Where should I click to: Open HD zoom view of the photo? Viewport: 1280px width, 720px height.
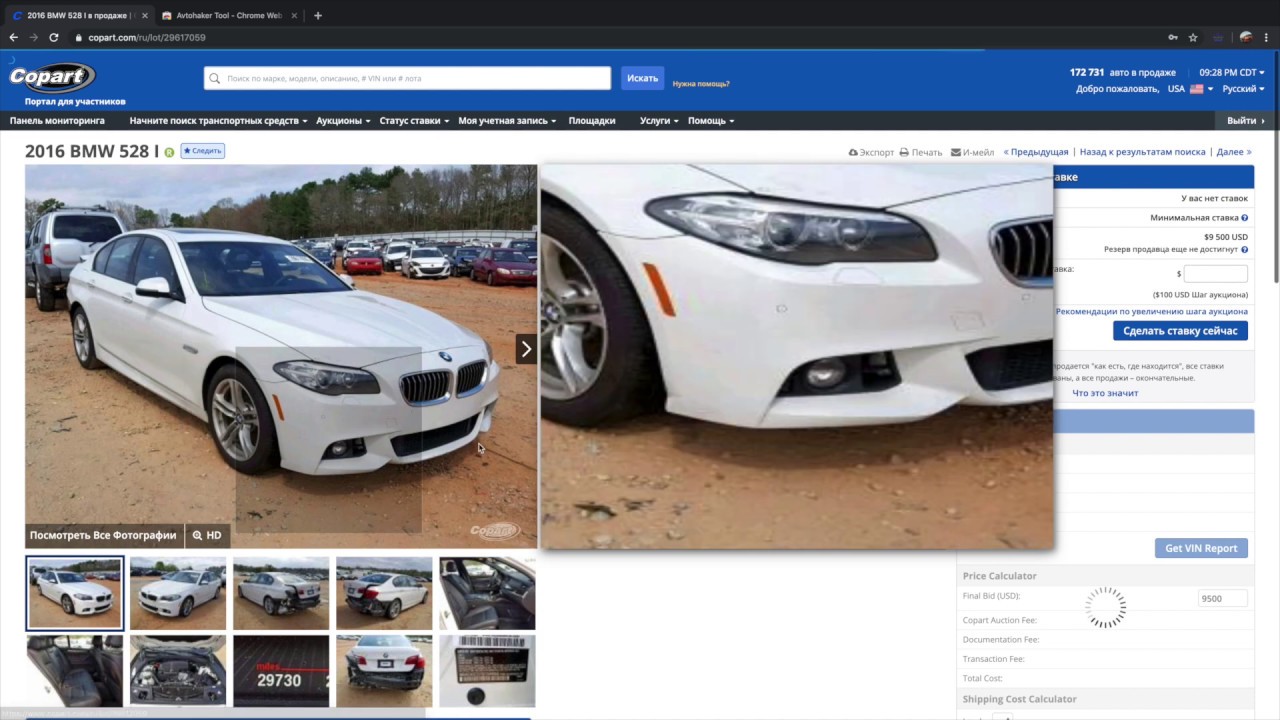207,535
